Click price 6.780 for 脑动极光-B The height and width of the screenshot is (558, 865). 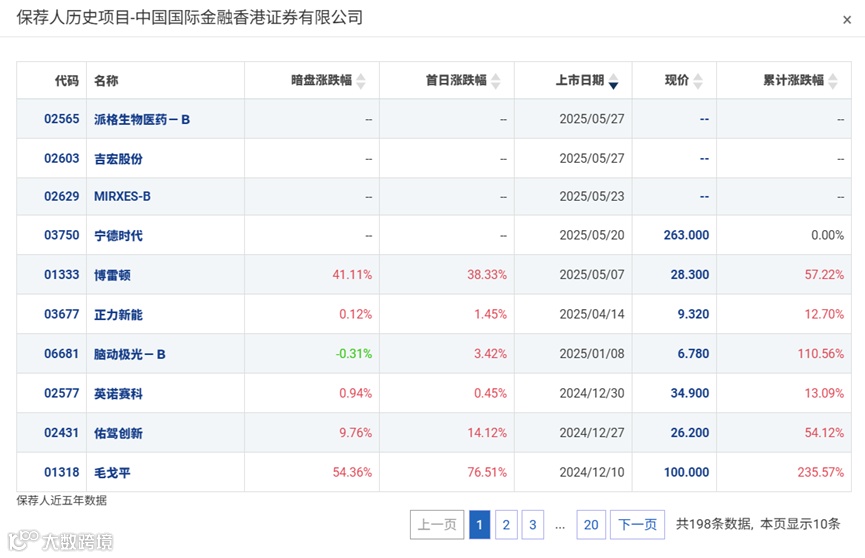[693, 354]
